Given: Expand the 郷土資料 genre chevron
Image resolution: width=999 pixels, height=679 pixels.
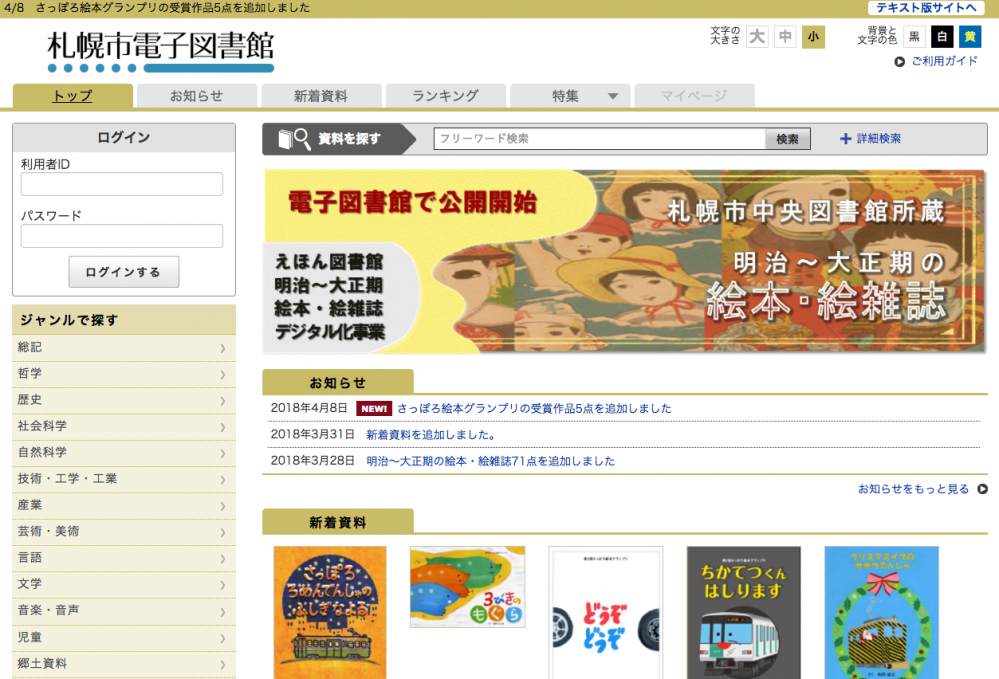Looking at the screenshot, I should (223, 664).
